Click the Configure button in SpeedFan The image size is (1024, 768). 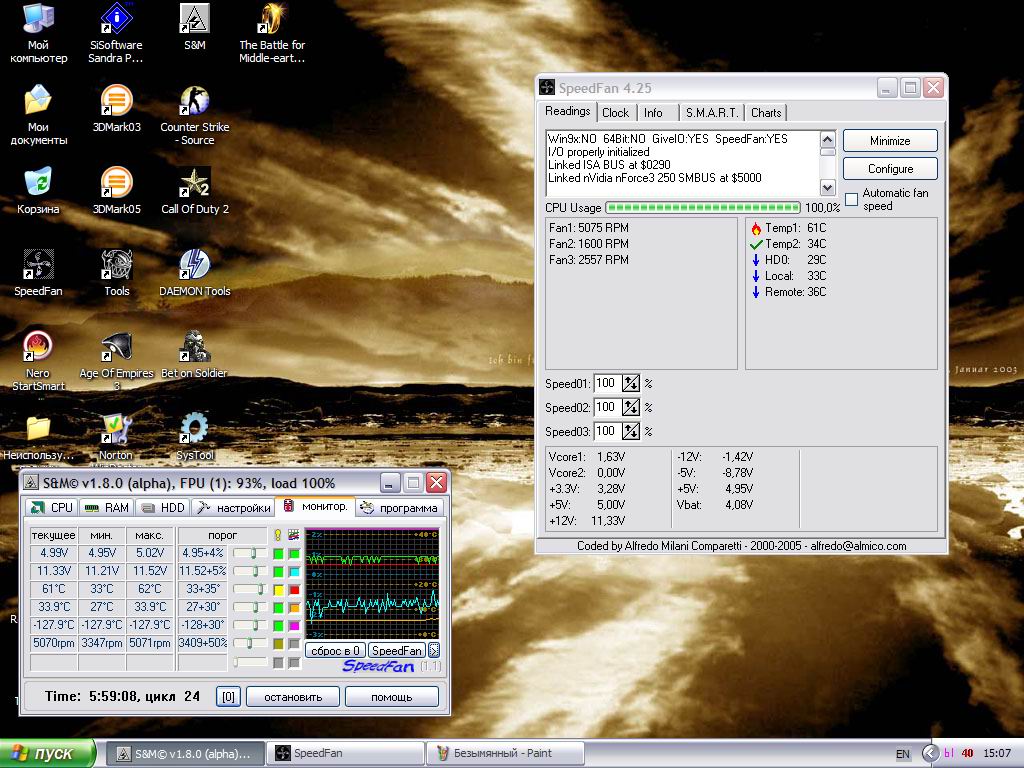[890, 168]
